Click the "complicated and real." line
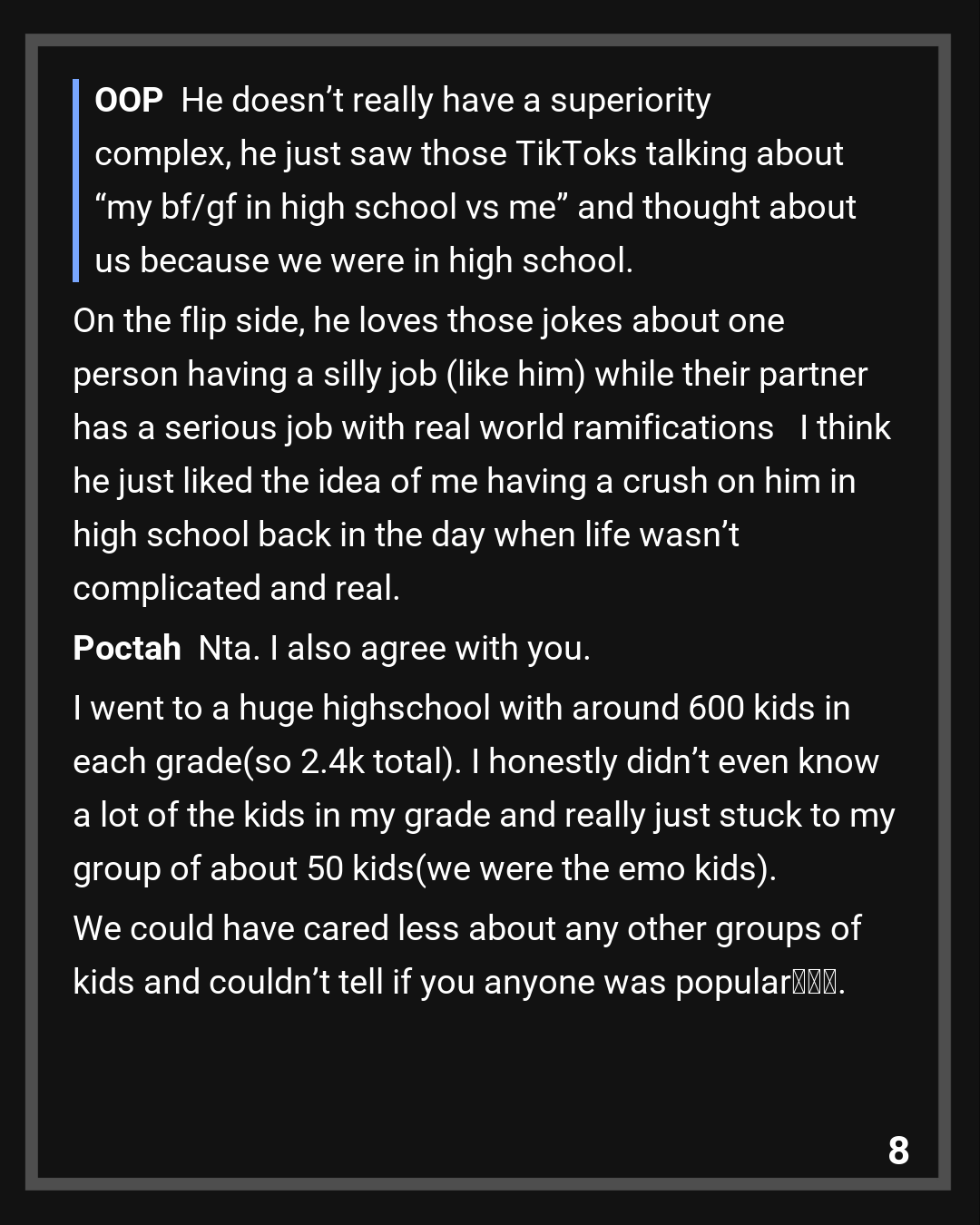 pyautogui.click(x=236, y=589)
